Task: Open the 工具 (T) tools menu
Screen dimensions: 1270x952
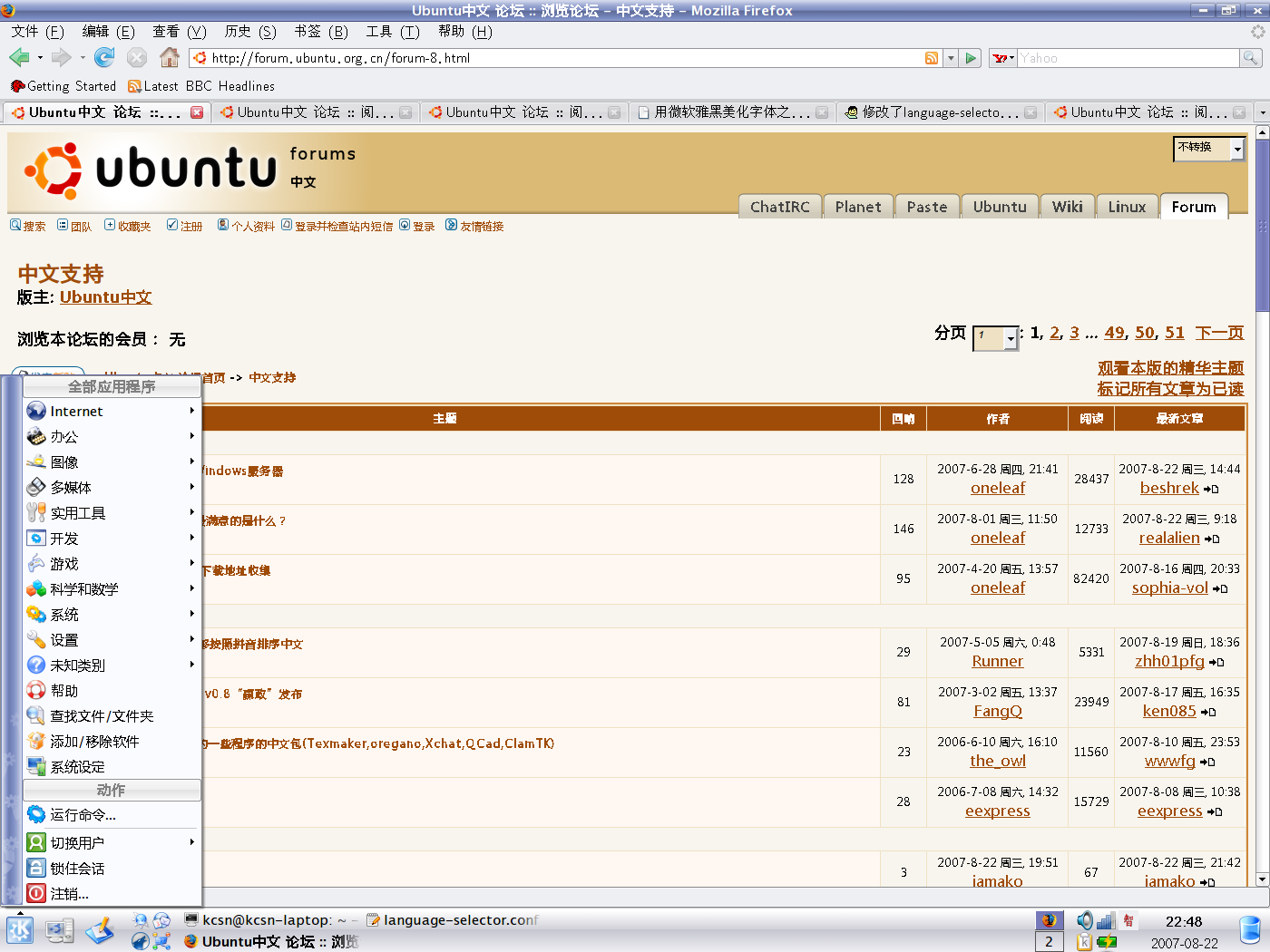Action: tap(392, 32)
